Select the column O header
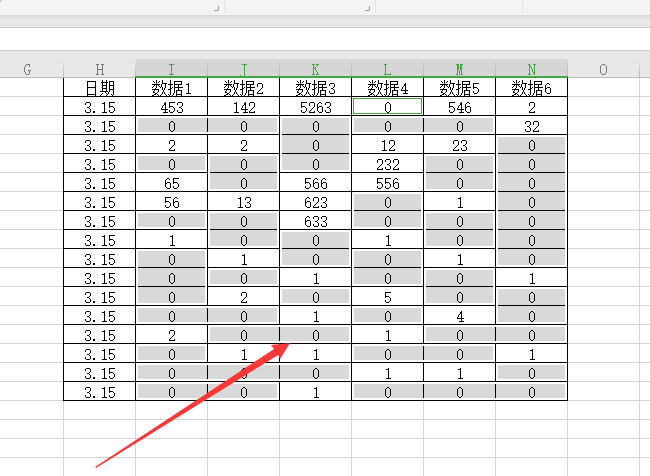The image size is (650, 476). [x=603, y=69]
